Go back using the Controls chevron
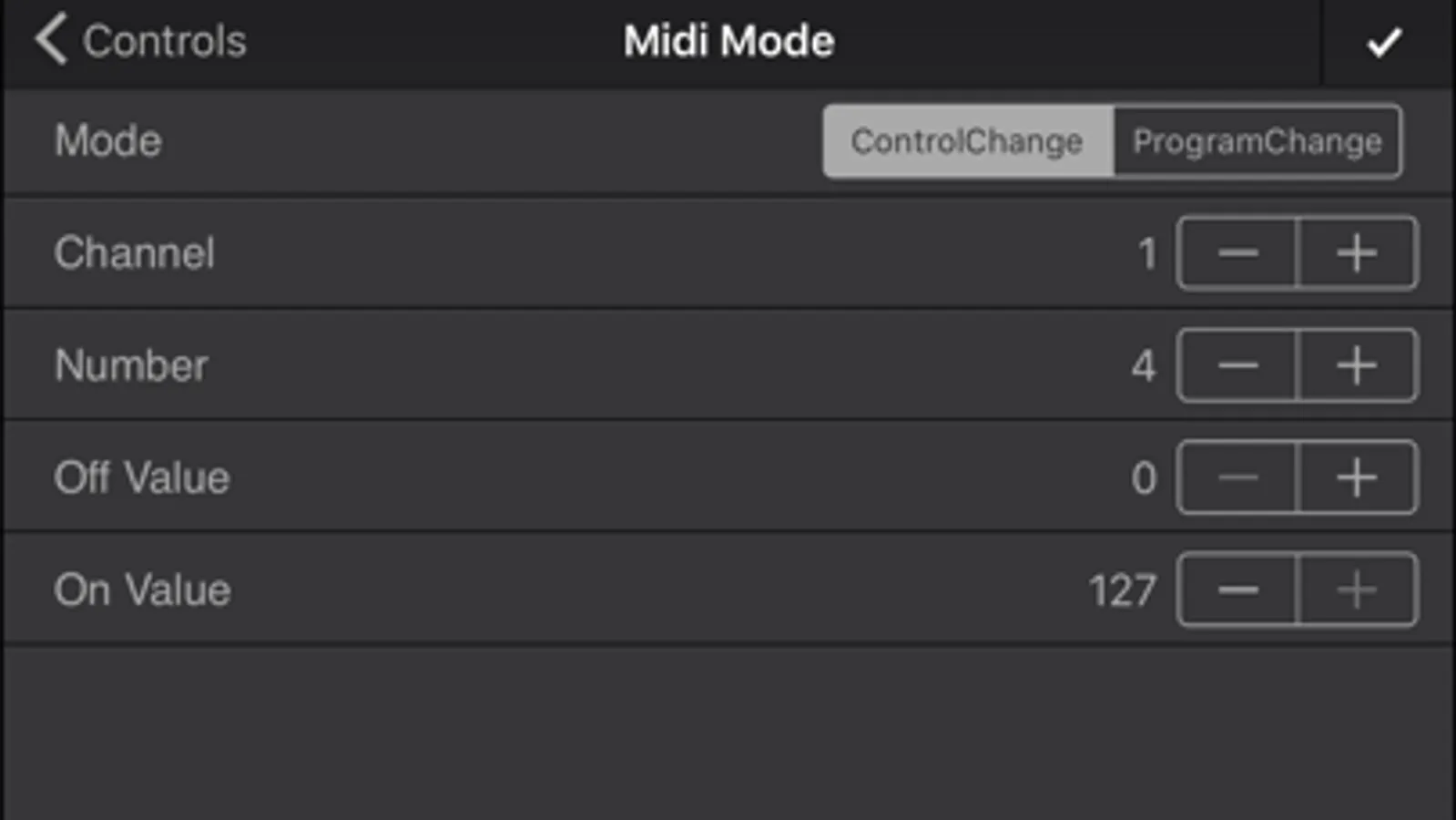The height and width of the screenshot is (820, 1456). (51, 40)
